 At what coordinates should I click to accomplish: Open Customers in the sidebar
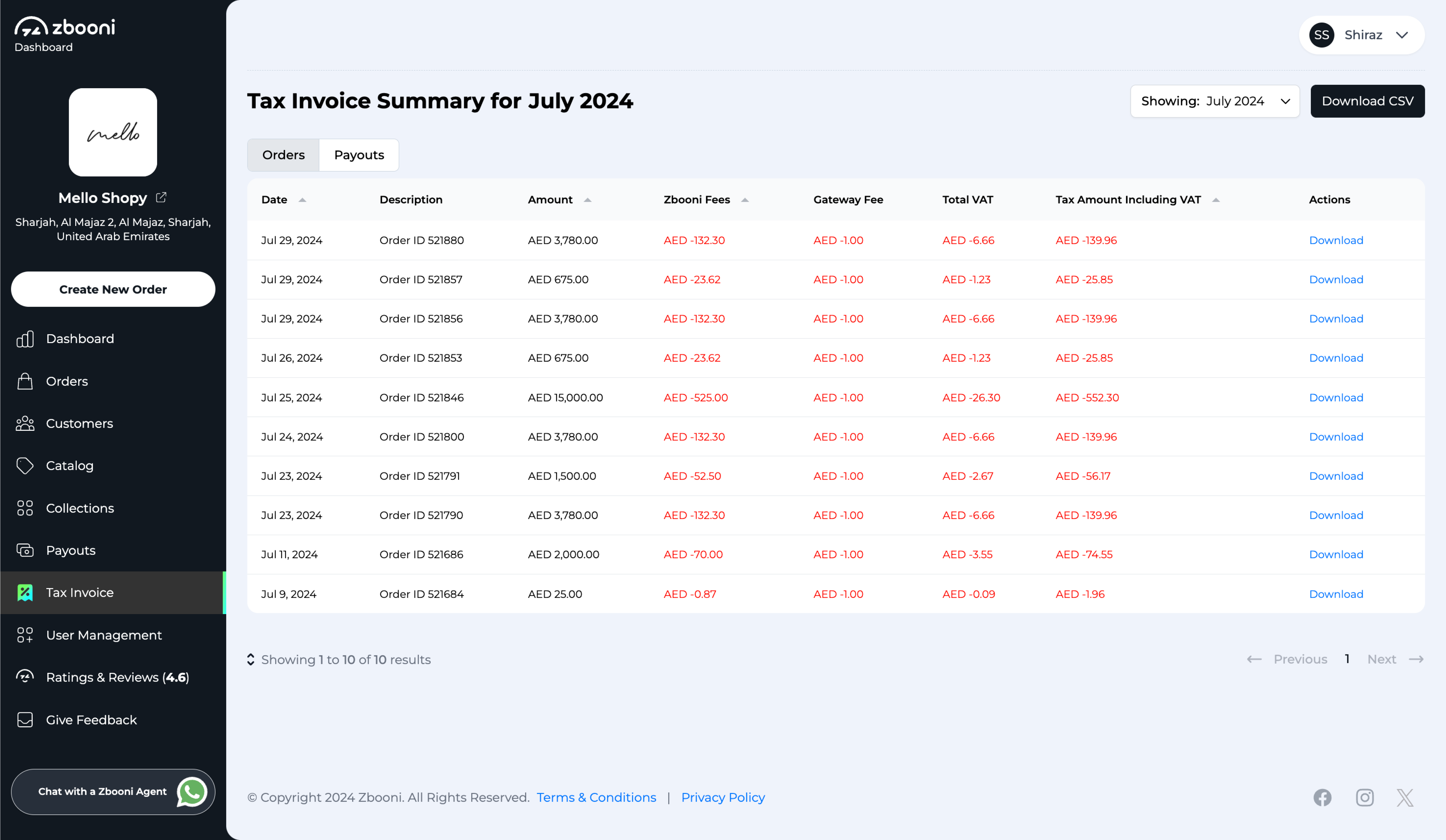(x=113, y=423)
